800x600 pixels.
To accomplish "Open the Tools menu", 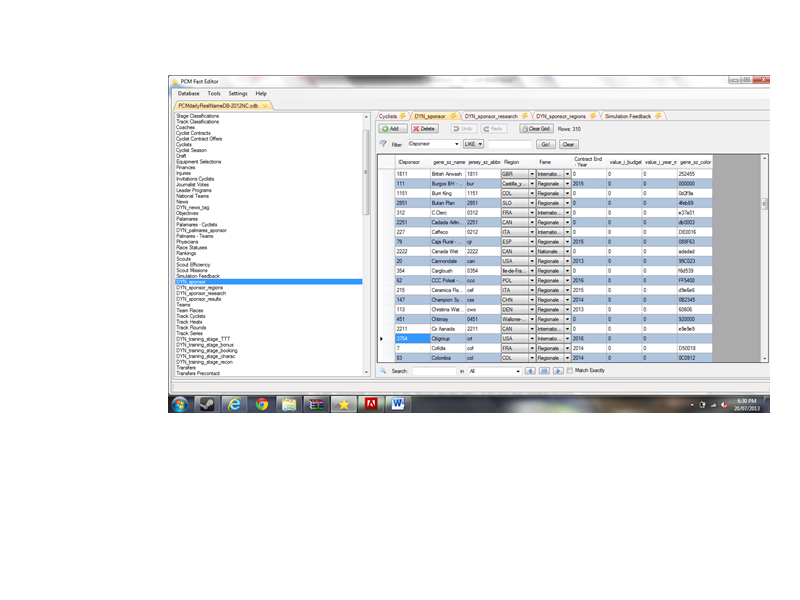I will 214,93.
